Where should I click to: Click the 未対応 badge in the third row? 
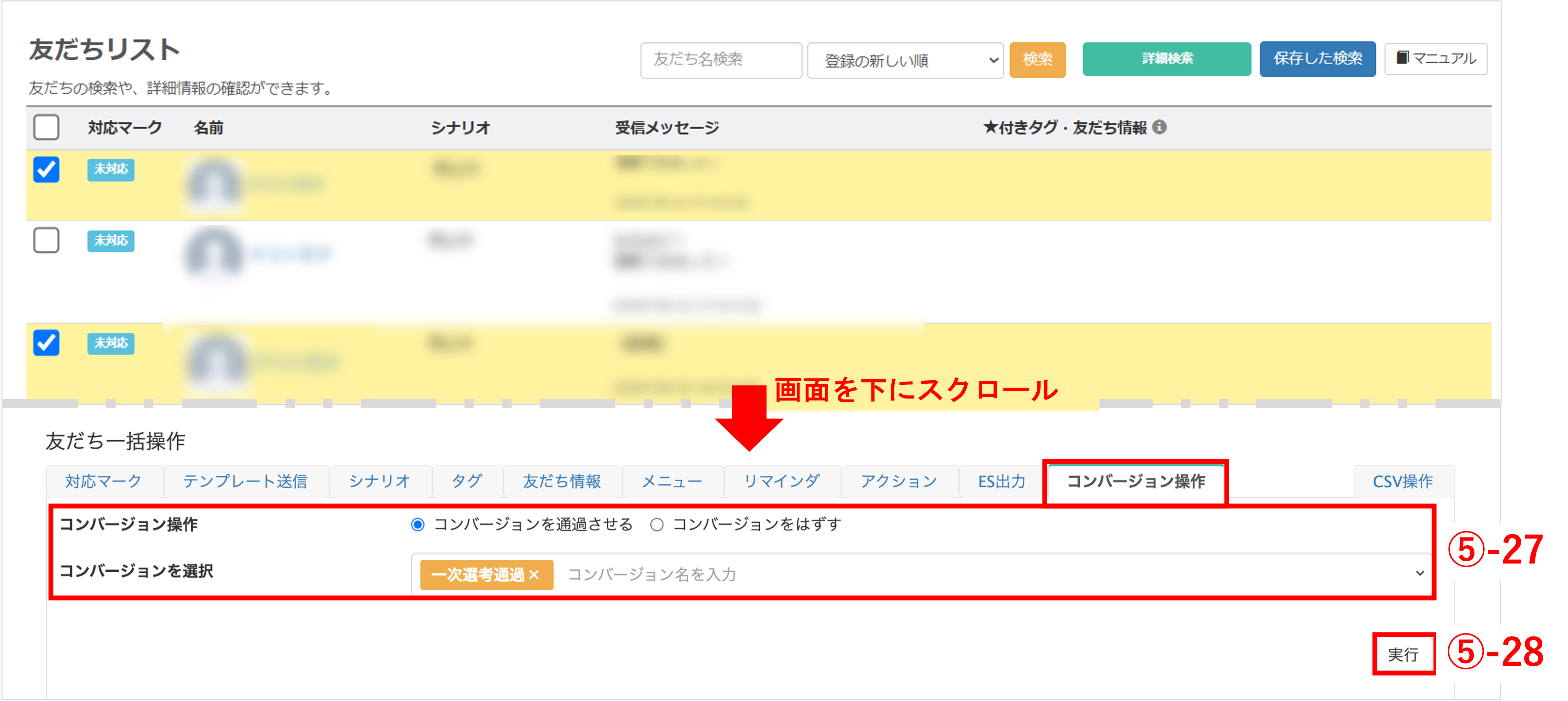[x=110, y=343]
